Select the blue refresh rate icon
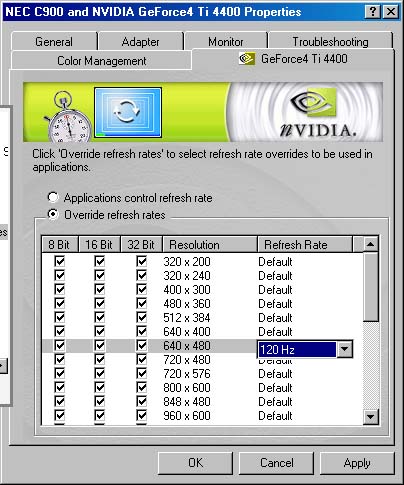 (x=128, y=113)
